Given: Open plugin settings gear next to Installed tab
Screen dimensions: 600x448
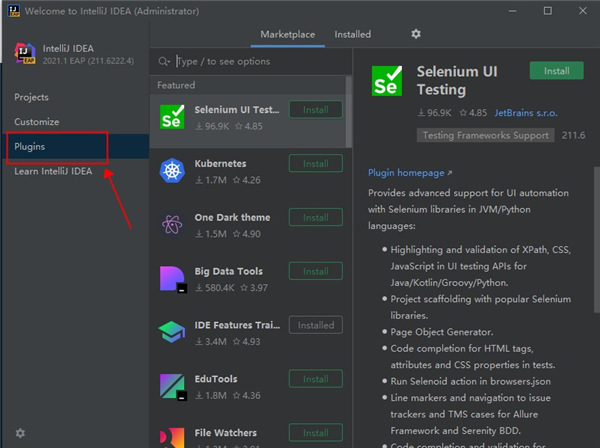Looking at the screenshot, I should click(x=416, y=34).
